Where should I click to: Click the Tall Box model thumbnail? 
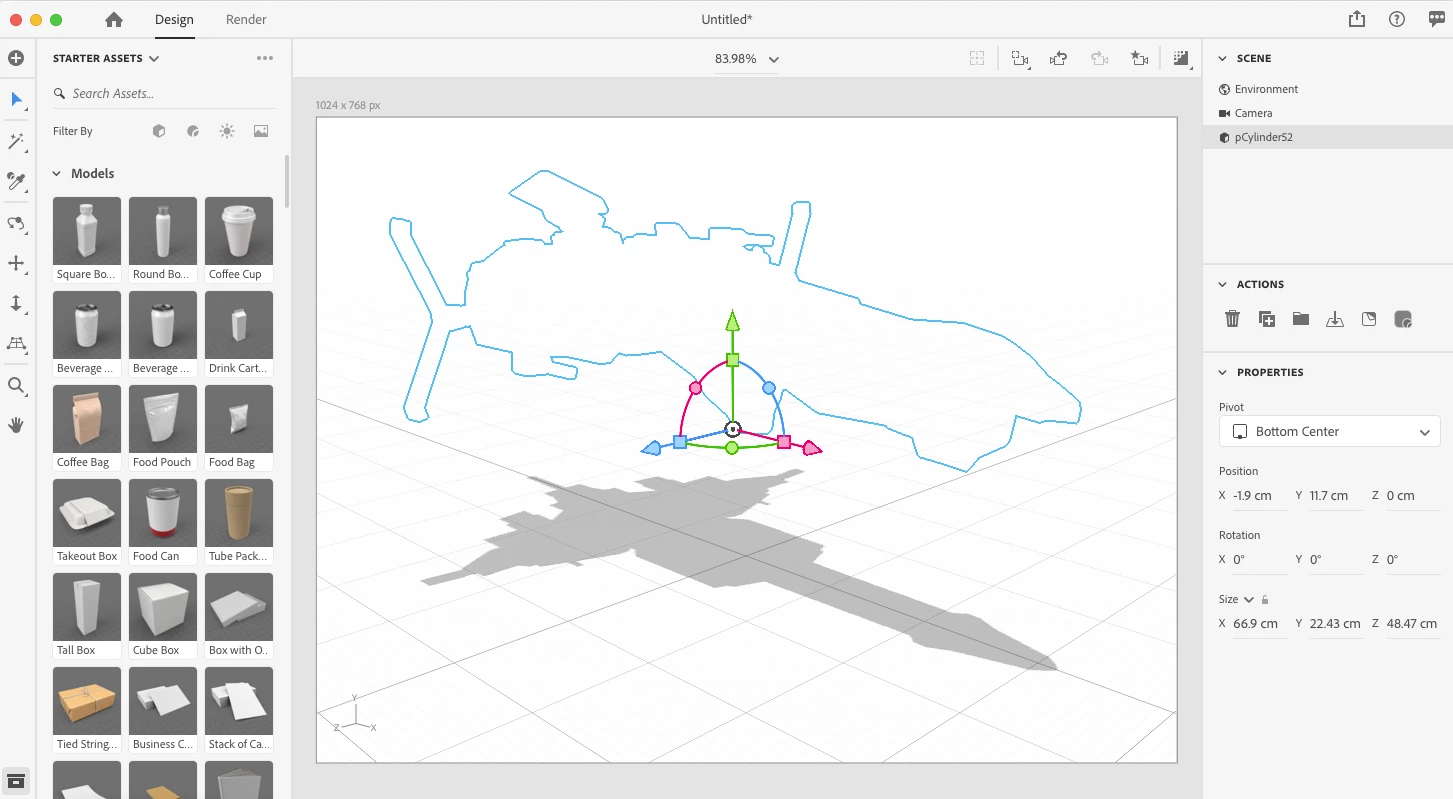pos(87,607)
